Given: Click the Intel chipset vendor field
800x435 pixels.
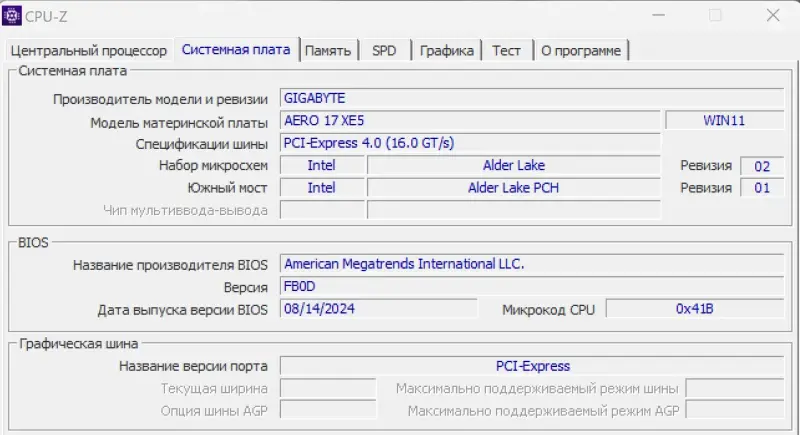Looking at the screenshot, I should (x=322, y=165).
